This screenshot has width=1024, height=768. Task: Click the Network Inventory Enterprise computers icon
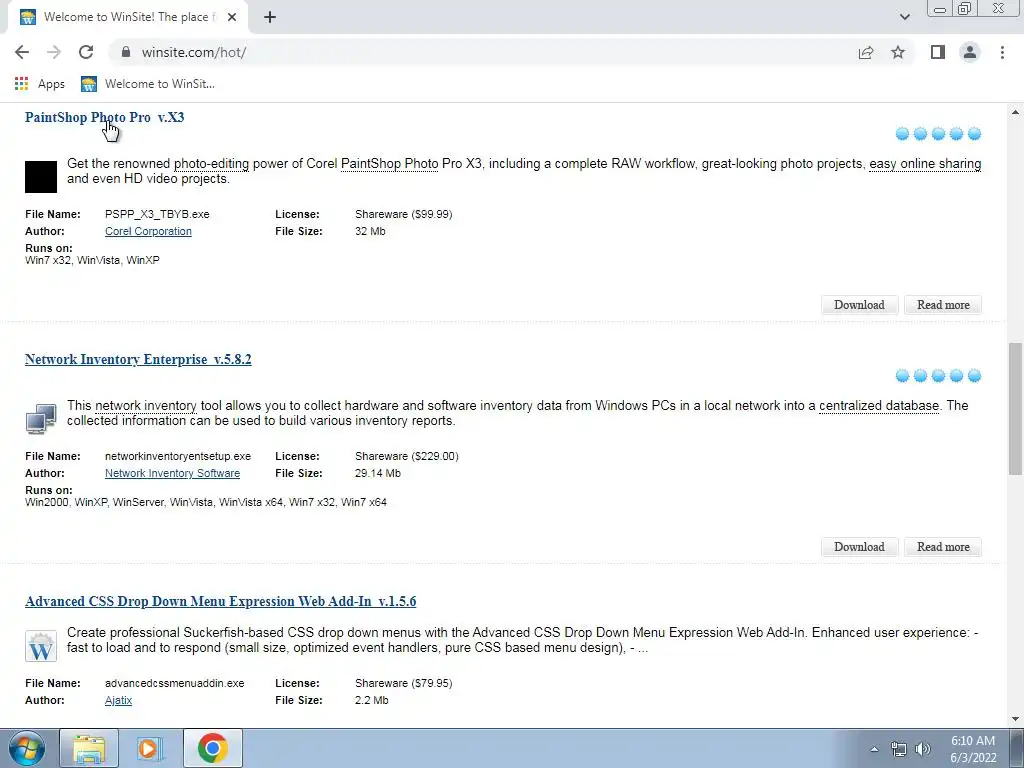click(41, 419)
